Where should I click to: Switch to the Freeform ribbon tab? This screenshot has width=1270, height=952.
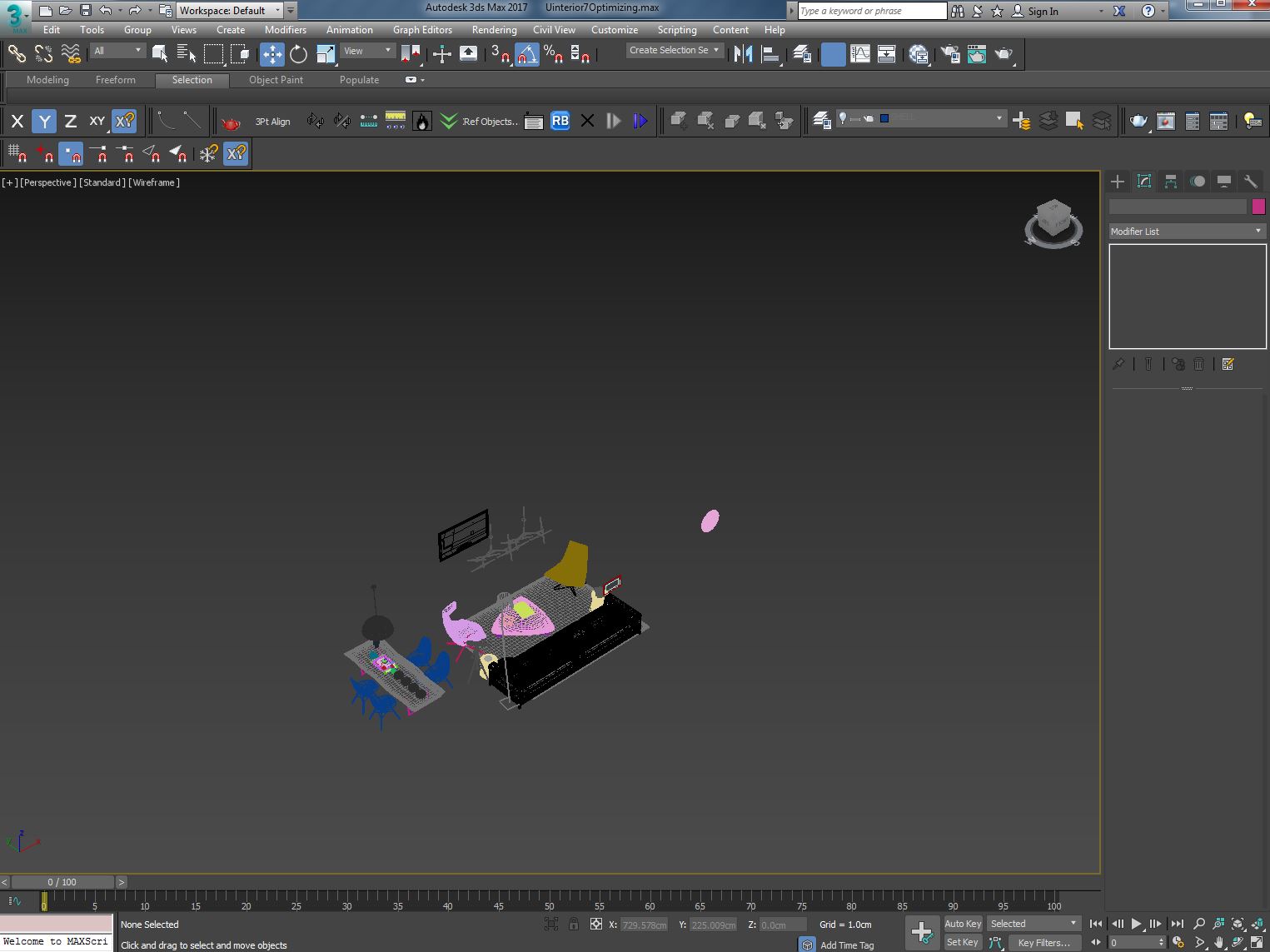coord(115,80)
